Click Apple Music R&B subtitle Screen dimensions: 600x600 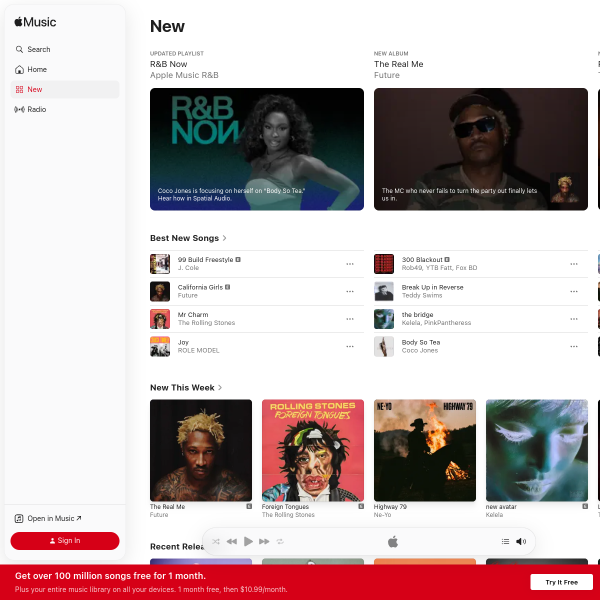(x=184, y=75)
